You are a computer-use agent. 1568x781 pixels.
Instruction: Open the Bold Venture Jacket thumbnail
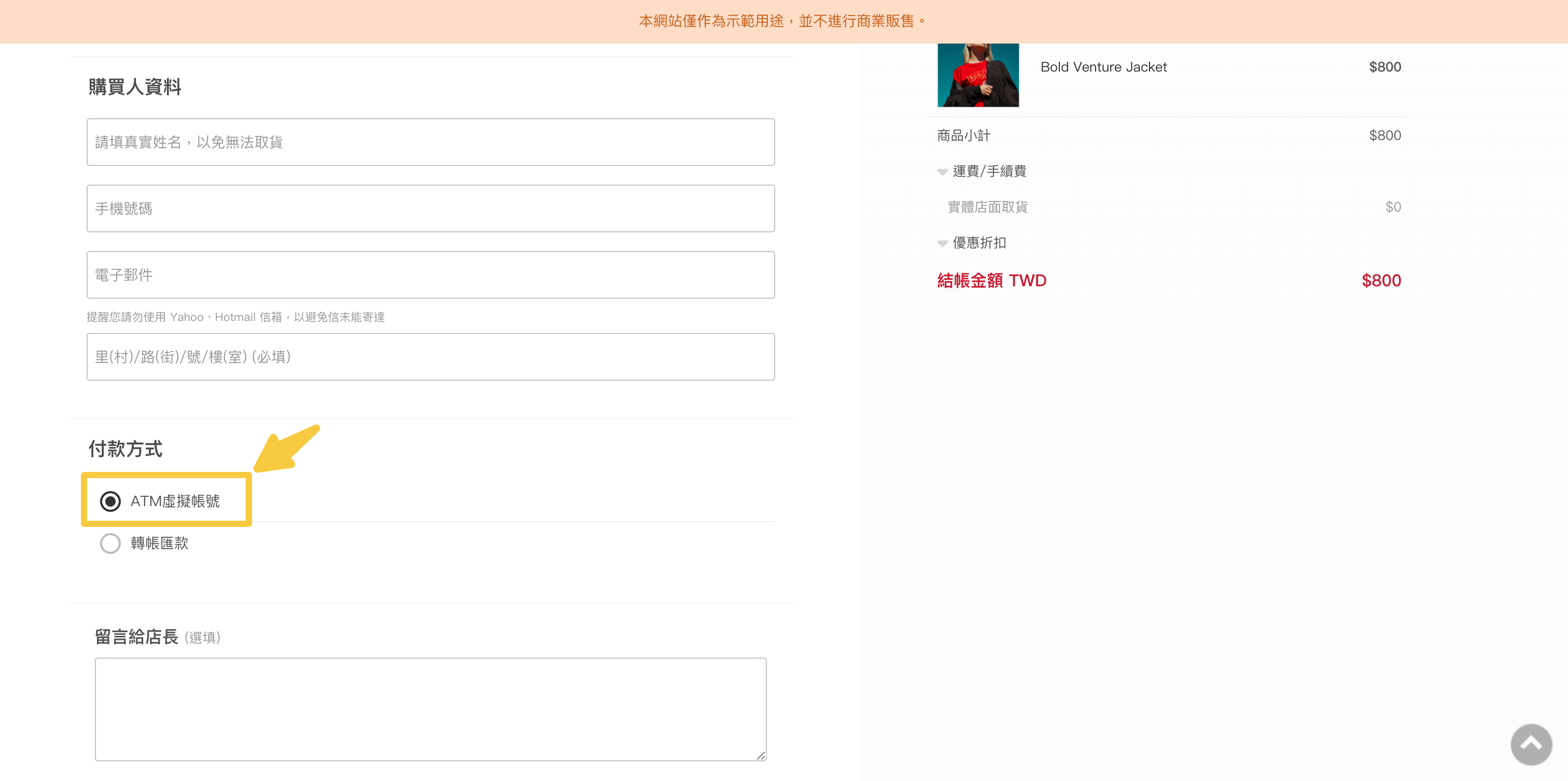click(x=977, y=75)
